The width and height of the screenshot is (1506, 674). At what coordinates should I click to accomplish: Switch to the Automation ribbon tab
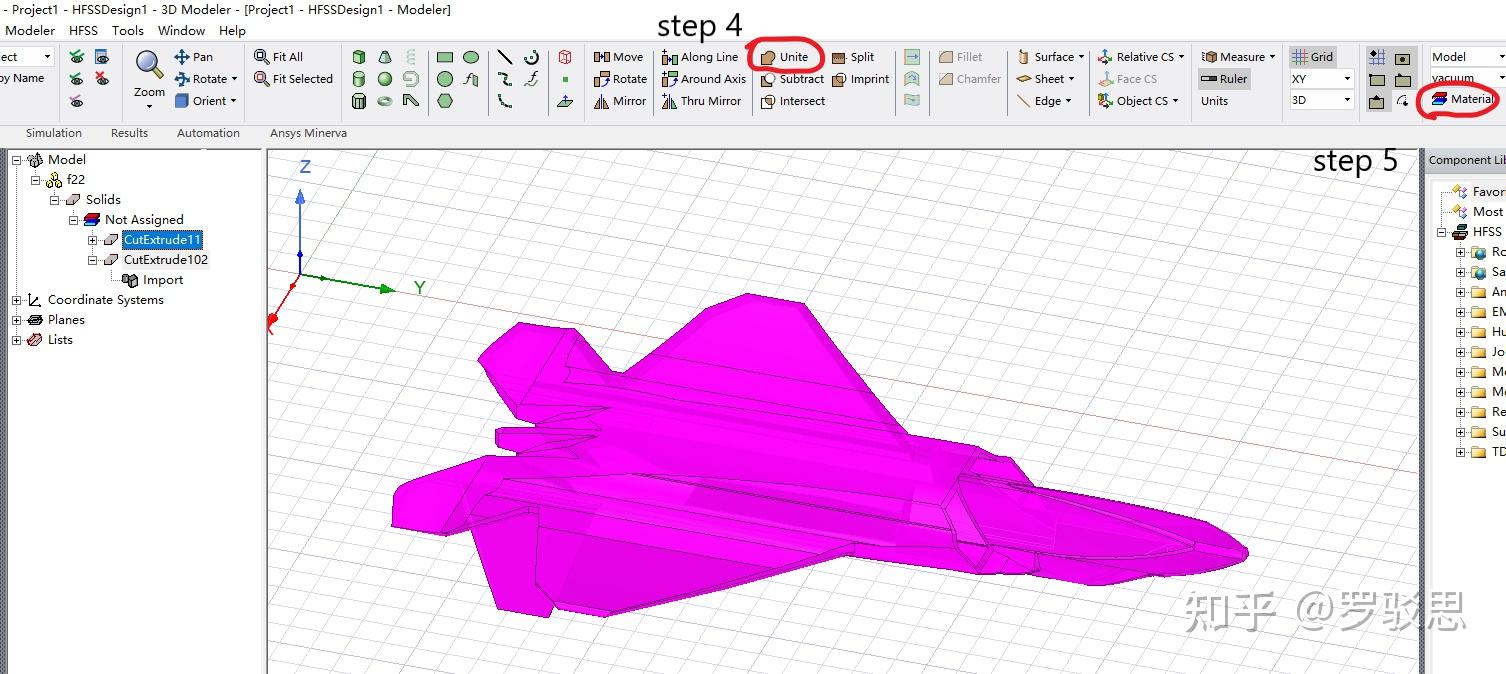pos(208,133)
